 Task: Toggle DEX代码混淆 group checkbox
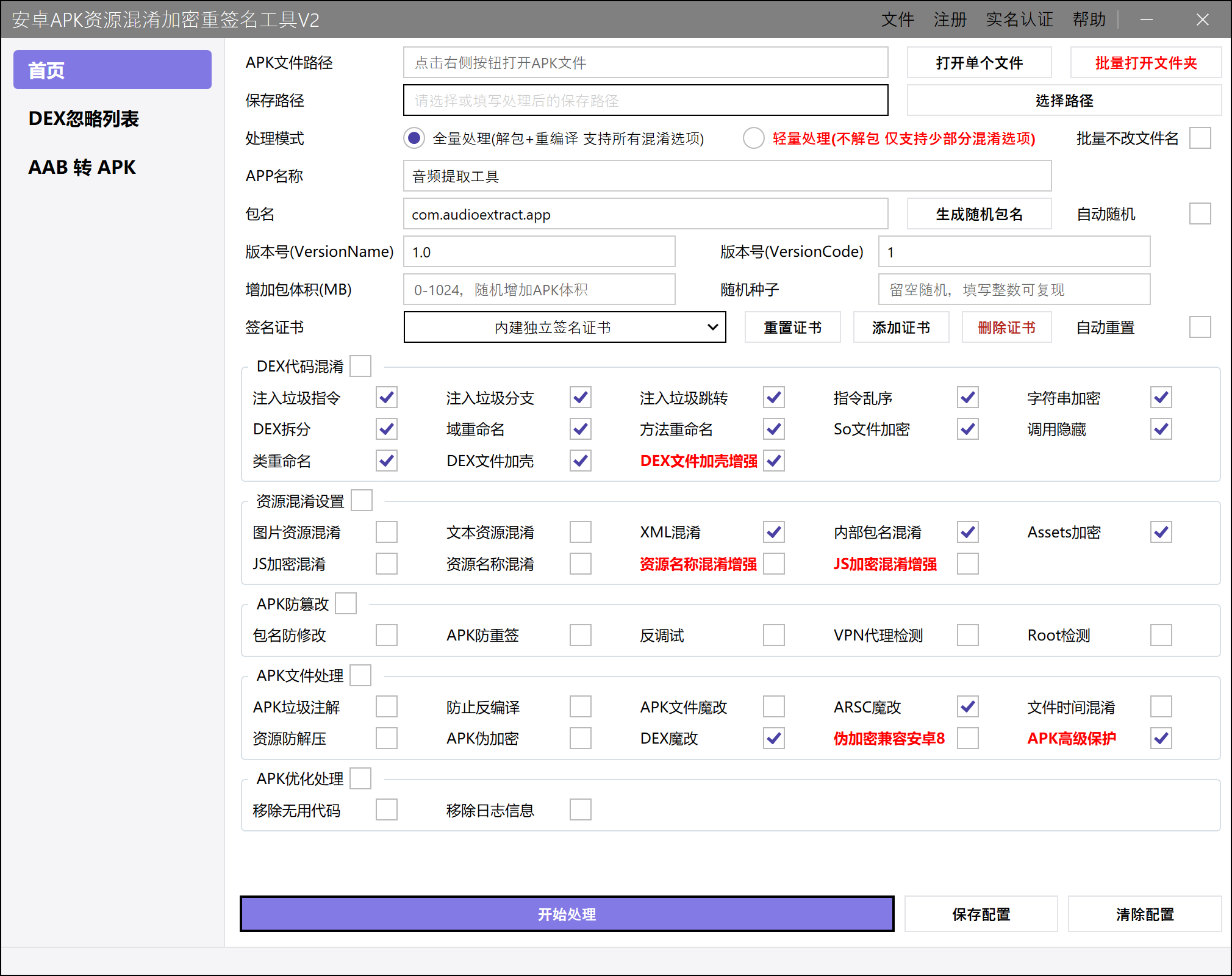tap(360, 367)
